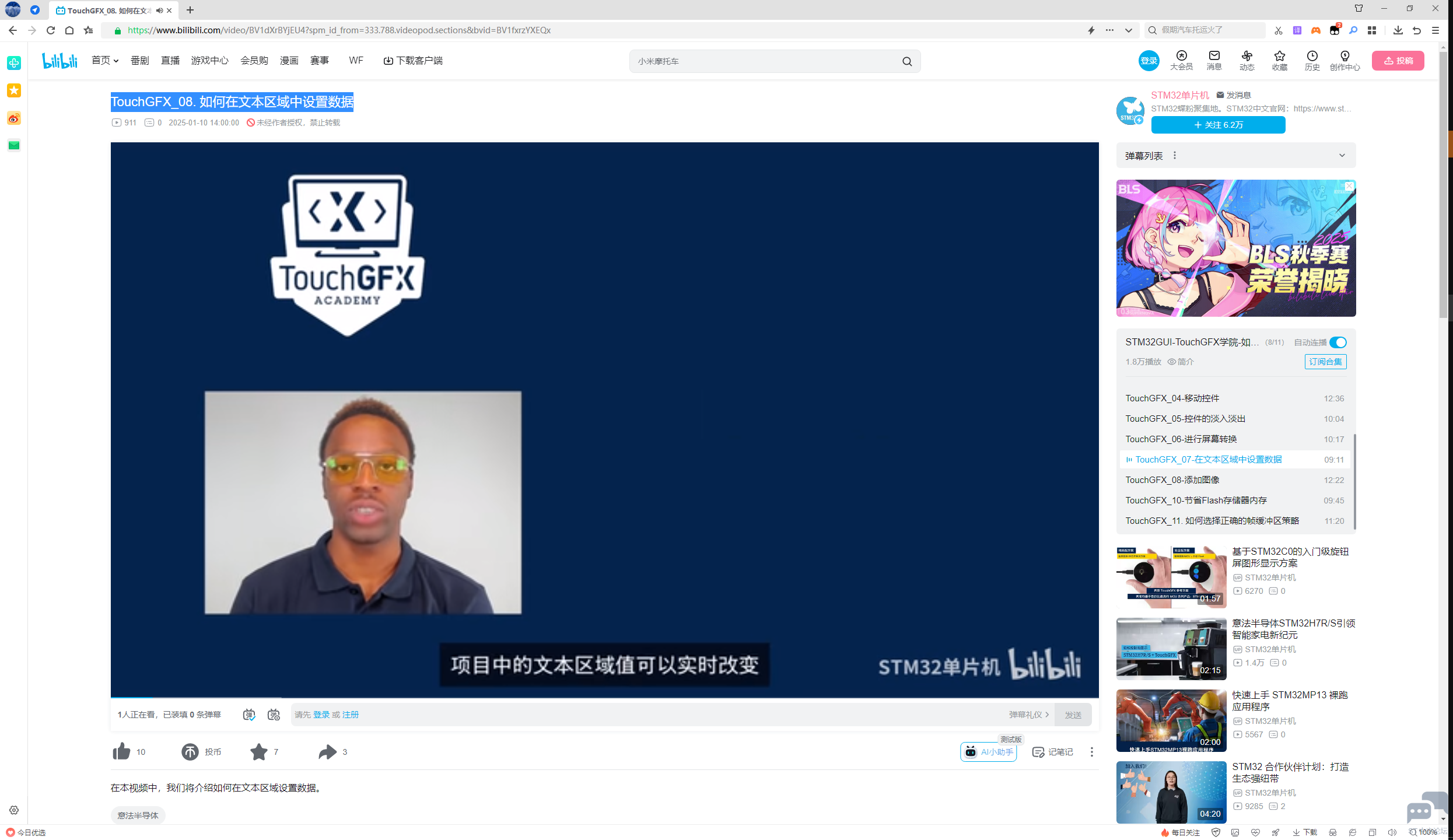This screenshot has width=1453, height=840.
Task: Toggle the 自动连播 autoplay switch
Action: (x=1338, y=342)
